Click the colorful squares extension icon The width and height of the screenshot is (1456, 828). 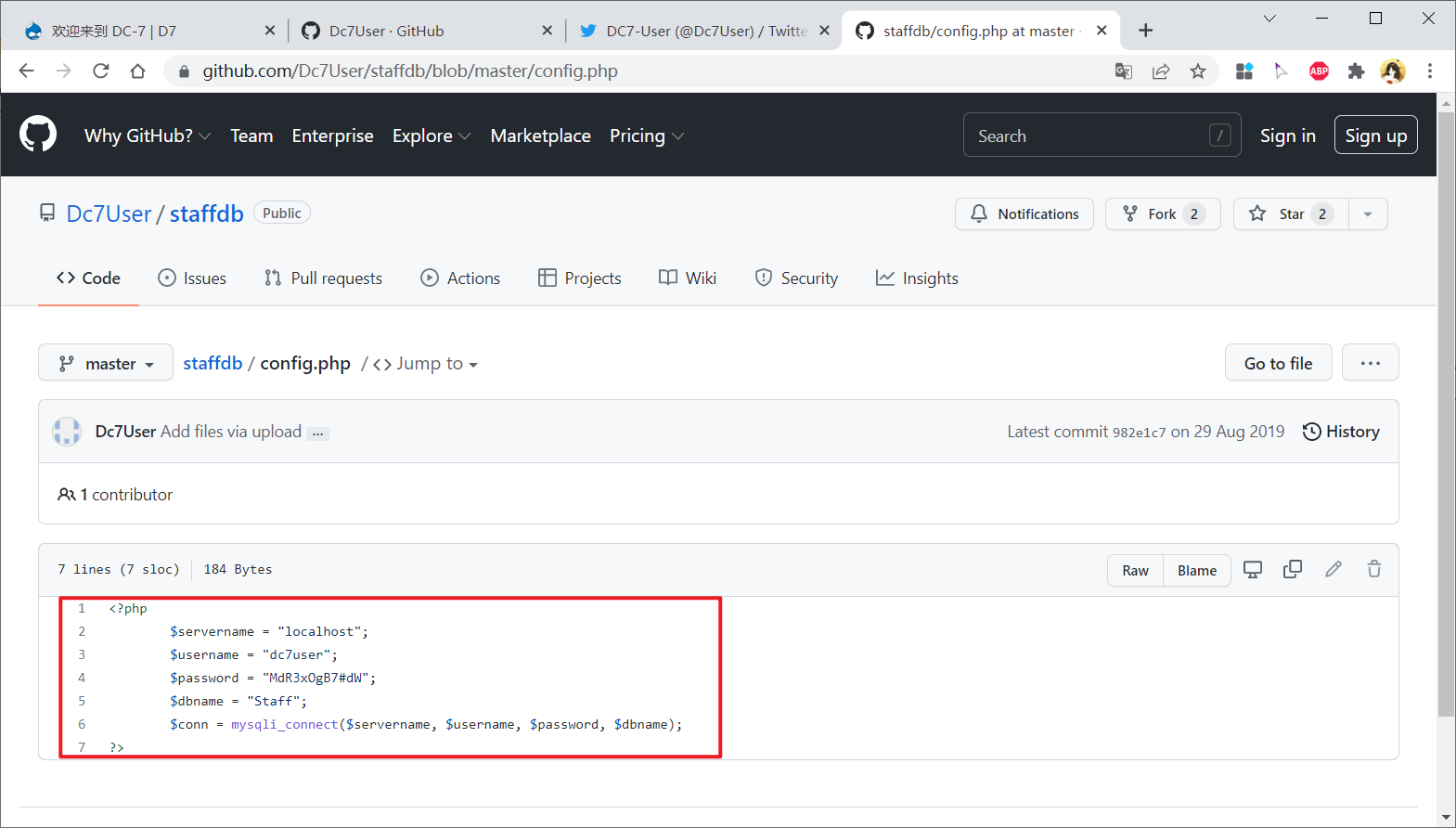[x=1244, y=71]
